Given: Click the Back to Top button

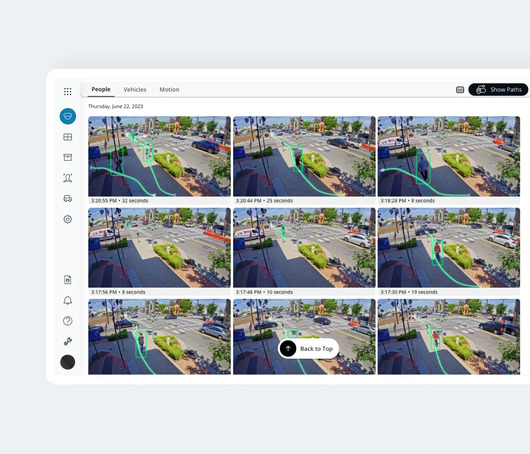Looking at the screenshot, I should coord(308,349).
